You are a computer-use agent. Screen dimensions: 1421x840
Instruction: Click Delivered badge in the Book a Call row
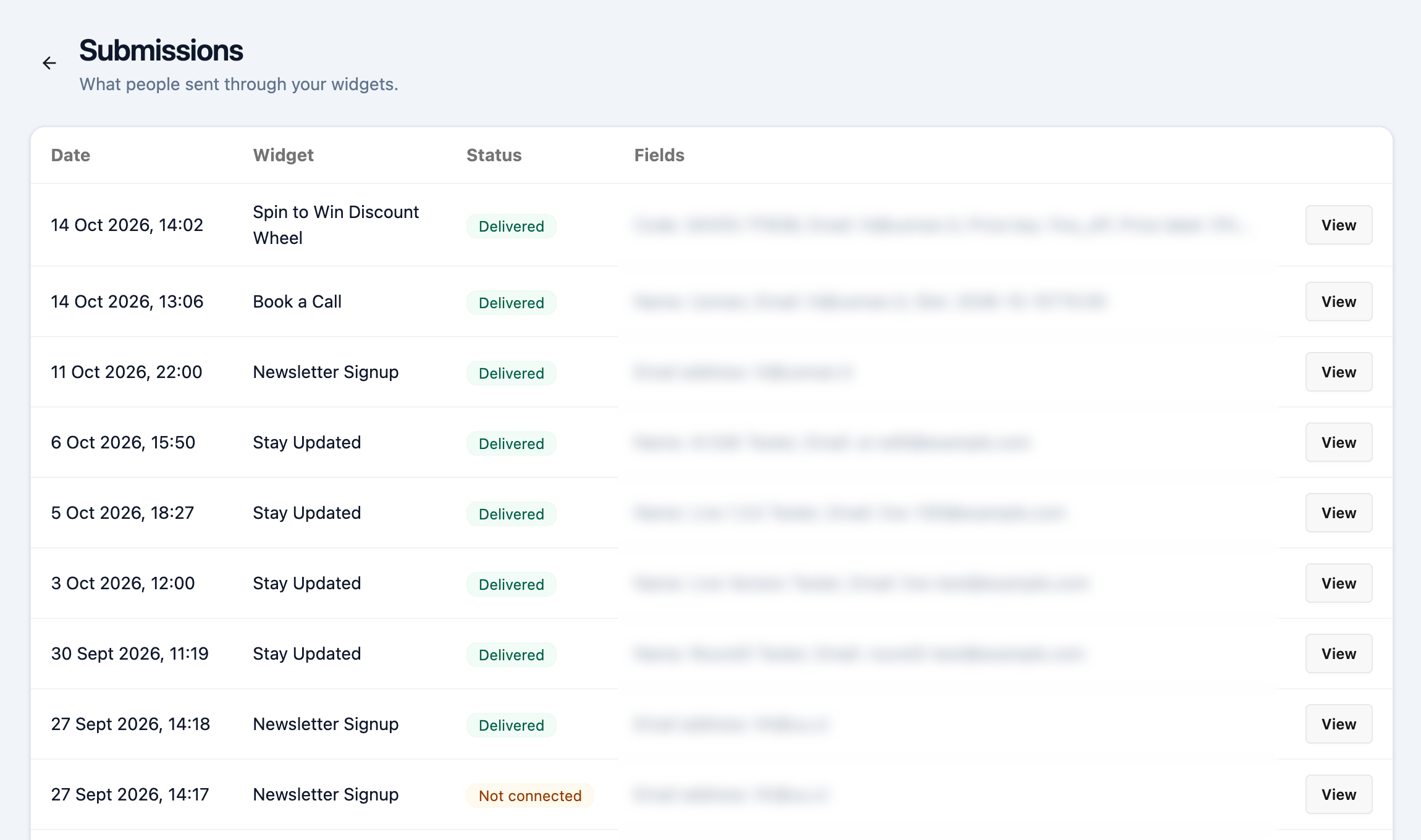512,303
